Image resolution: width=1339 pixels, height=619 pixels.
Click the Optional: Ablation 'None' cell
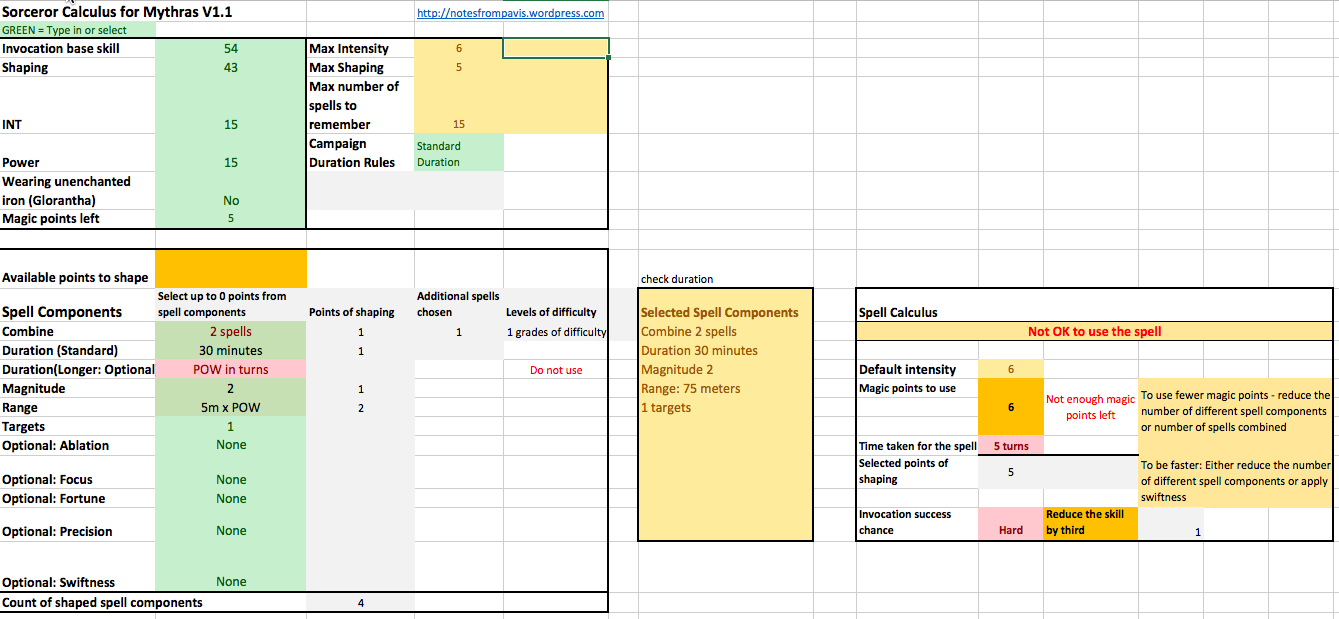point(231,445)
